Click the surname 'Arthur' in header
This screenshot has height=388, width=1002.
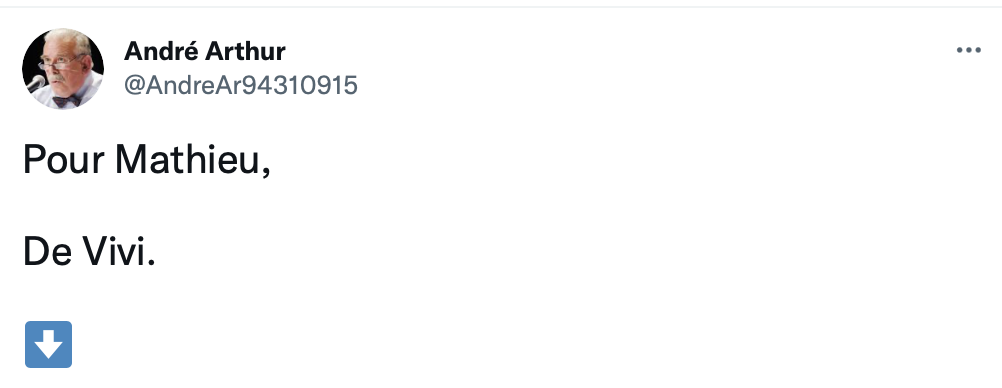click(x=246, y=51)
